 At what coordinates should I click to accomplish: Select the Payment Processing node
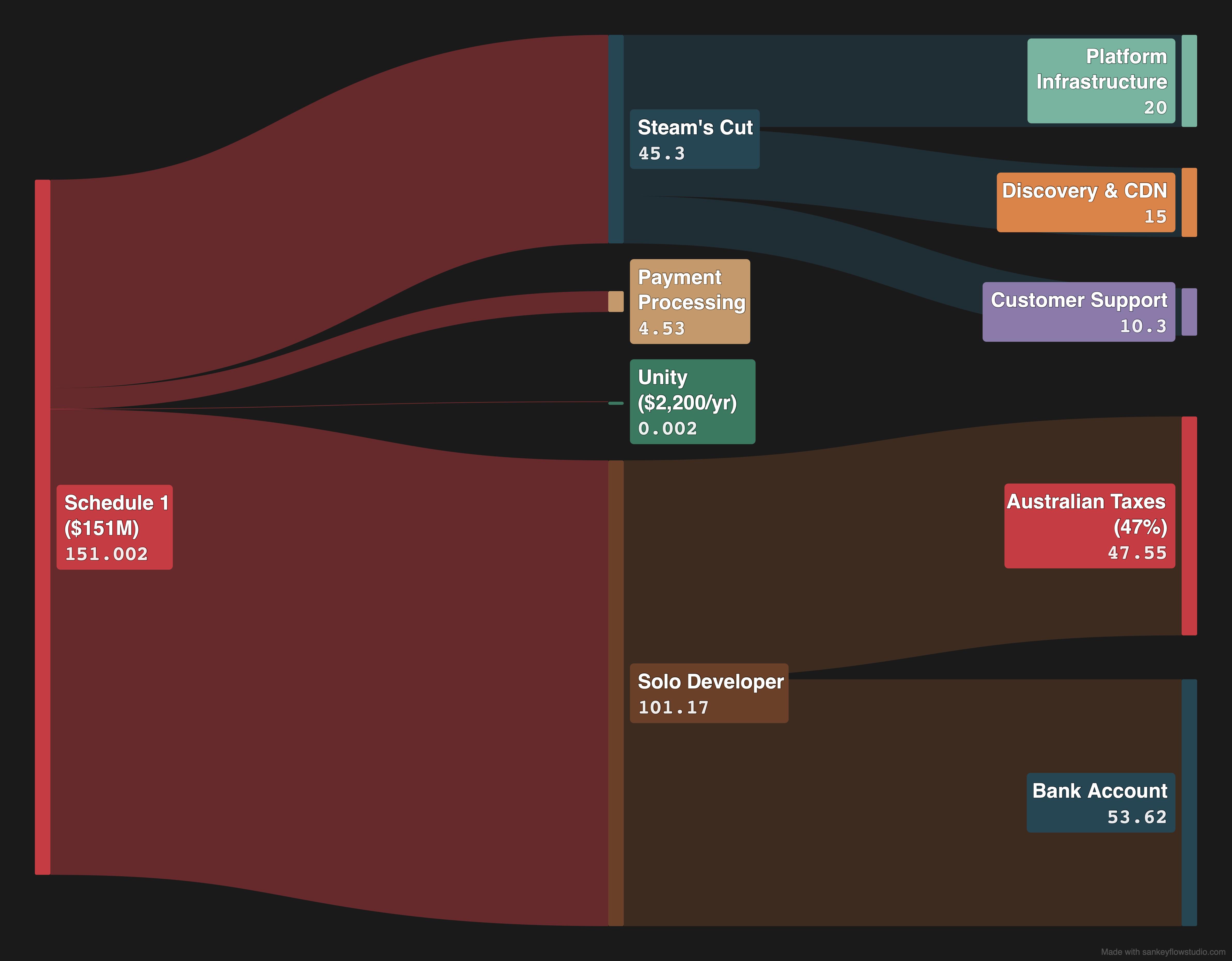pos(690,301)
